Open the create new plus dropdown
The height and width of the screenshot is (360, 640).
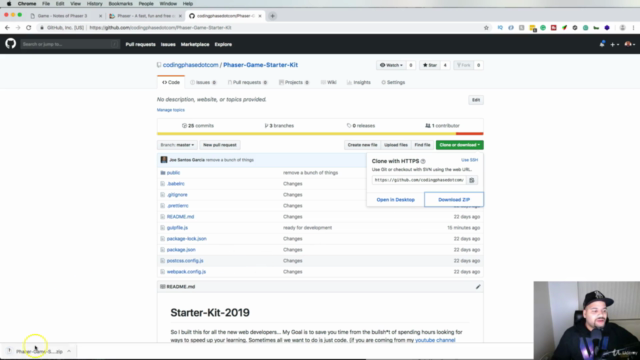coord(614,44)
